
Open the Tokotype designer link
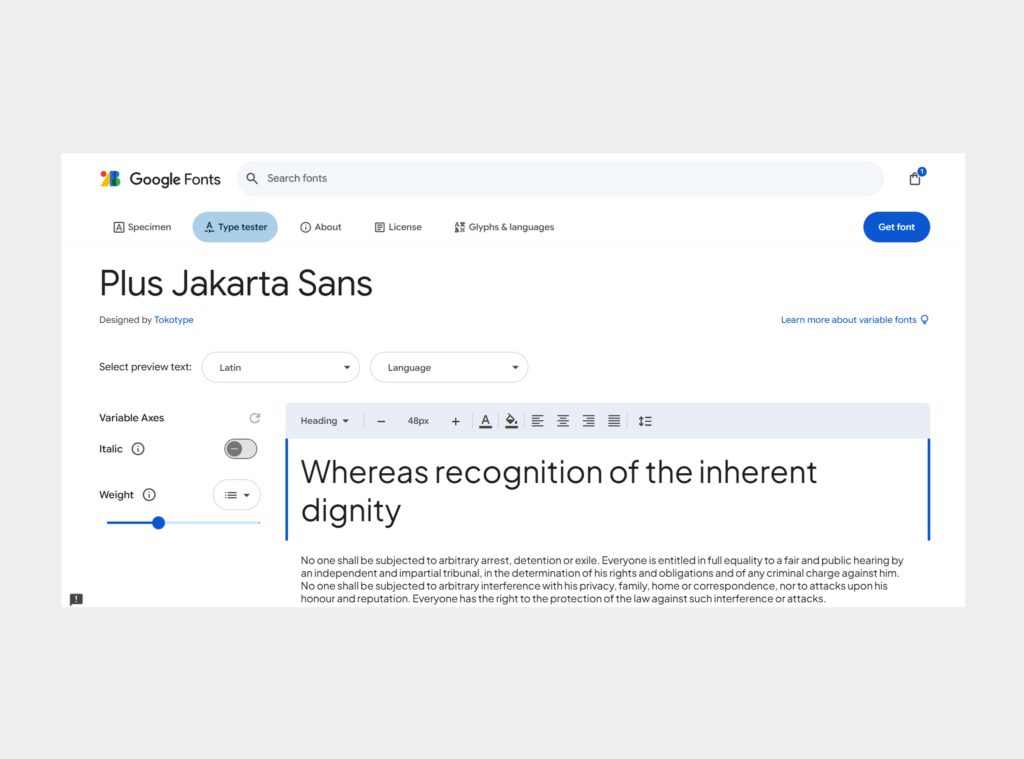tap(174, 320)
